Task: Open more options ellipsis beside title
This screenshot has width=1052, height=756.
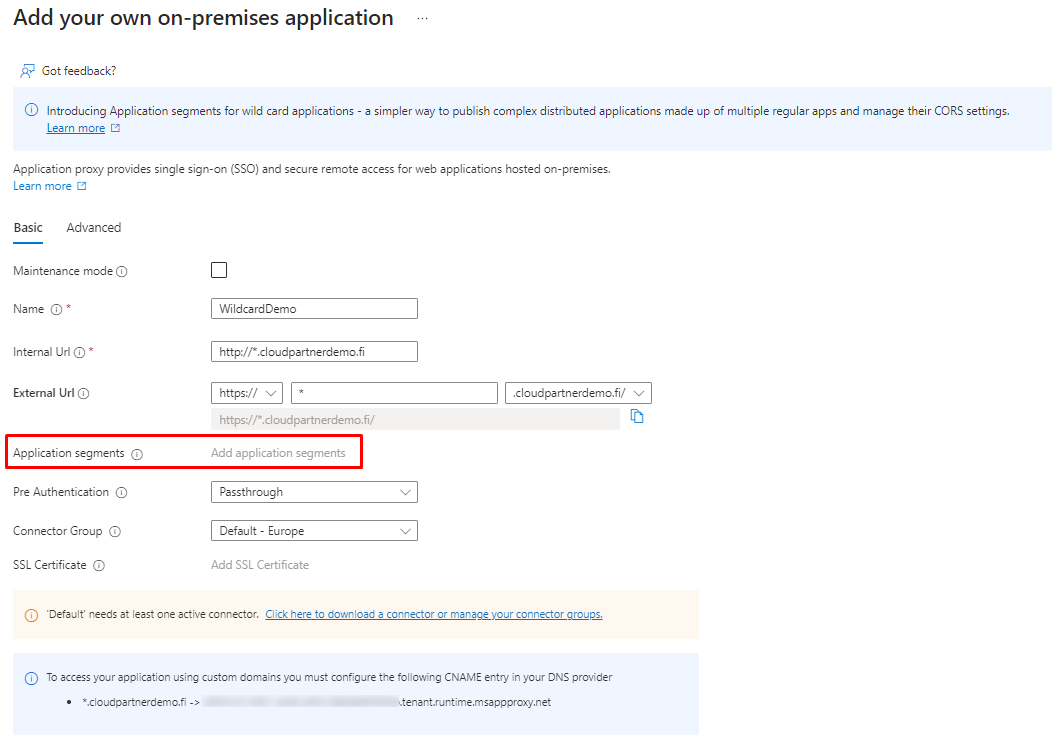Action: click(x=422, y=19)
